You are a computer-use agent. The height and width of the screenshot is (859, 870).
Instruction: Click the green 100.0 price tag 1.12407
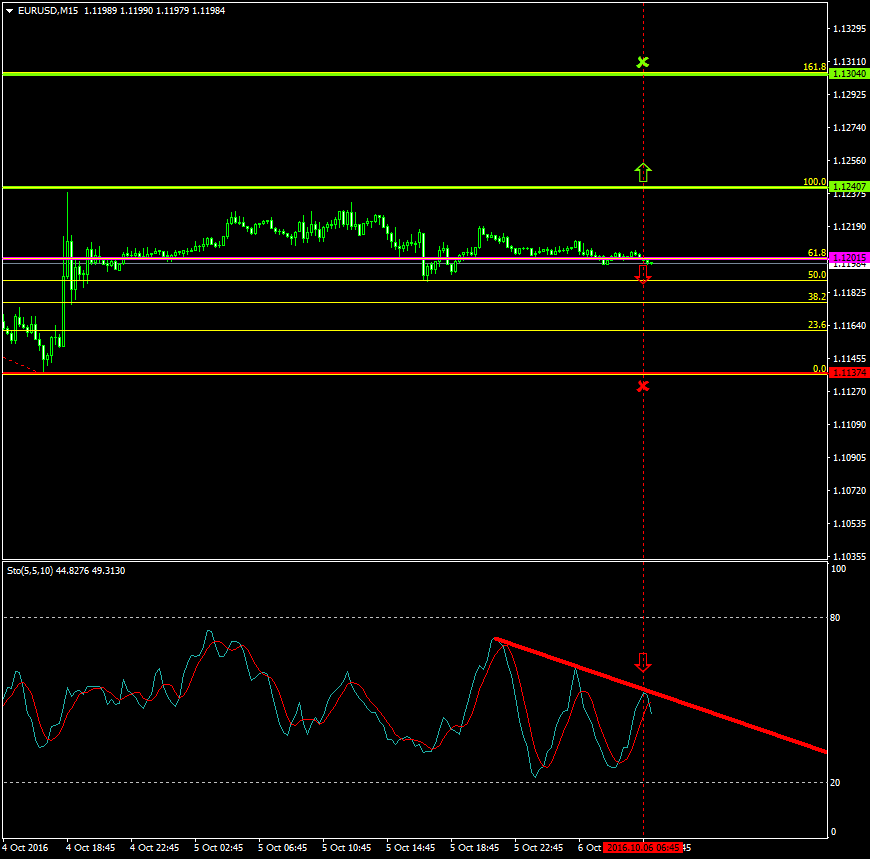pyautogui.click(x=848, y=185)
